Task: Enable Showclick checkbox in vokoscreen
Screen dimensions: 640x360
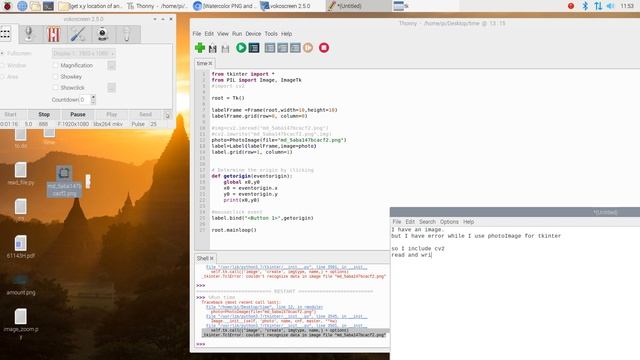Action: pos(56,88)
